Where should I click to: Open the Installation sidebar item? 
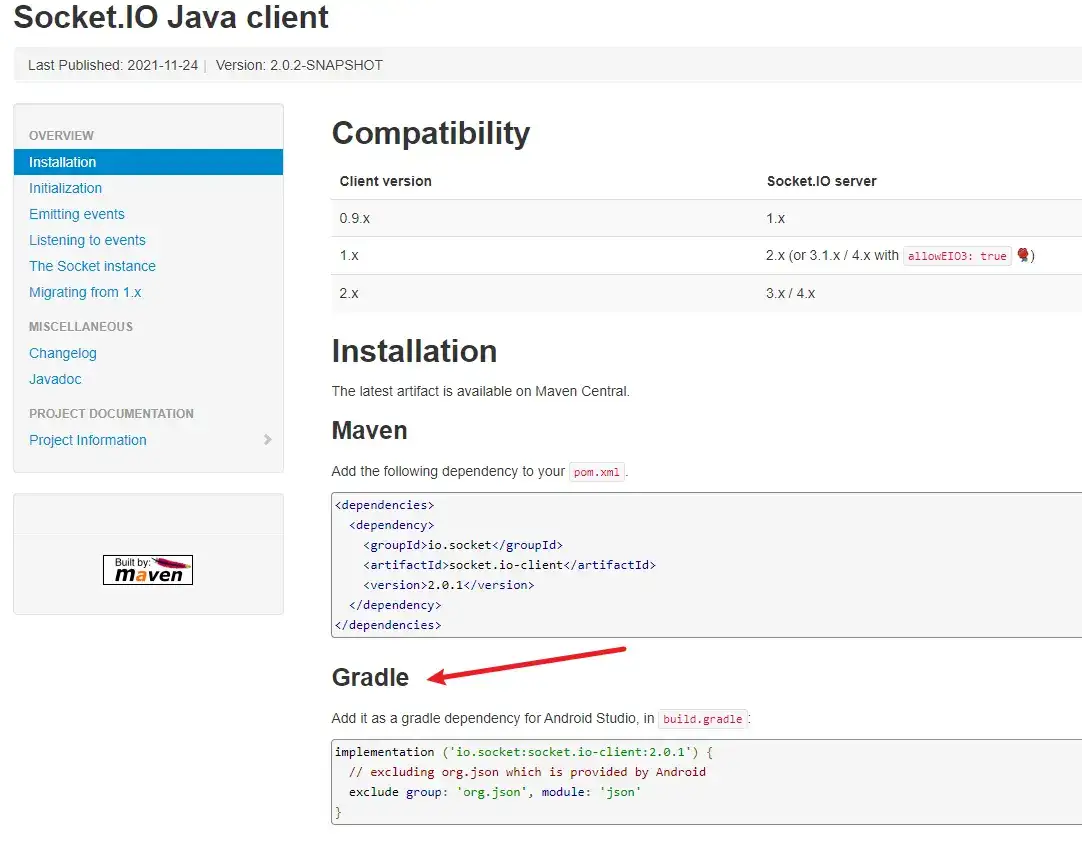point(148,162)
